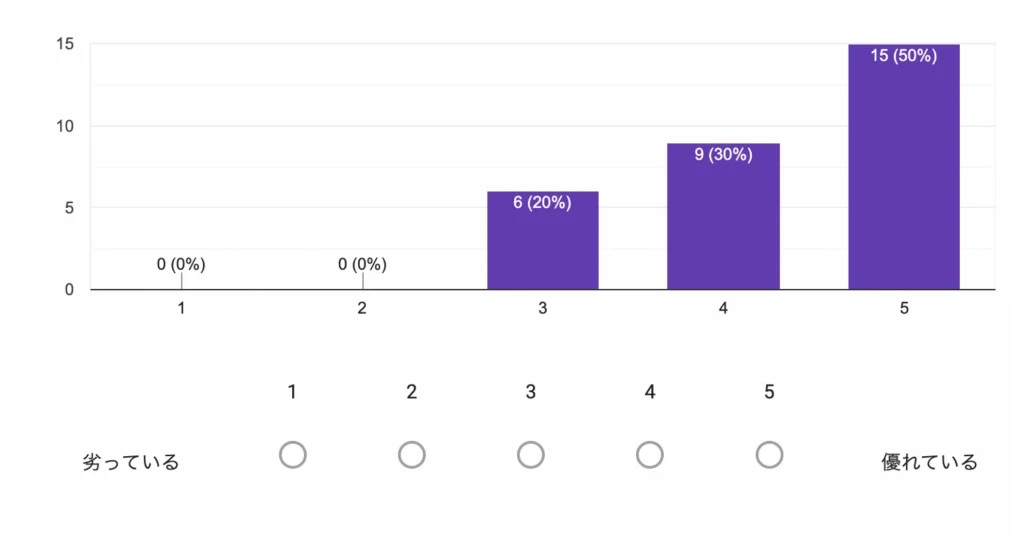
Task: Click the y-axis value 15
Action: point(66,44)
